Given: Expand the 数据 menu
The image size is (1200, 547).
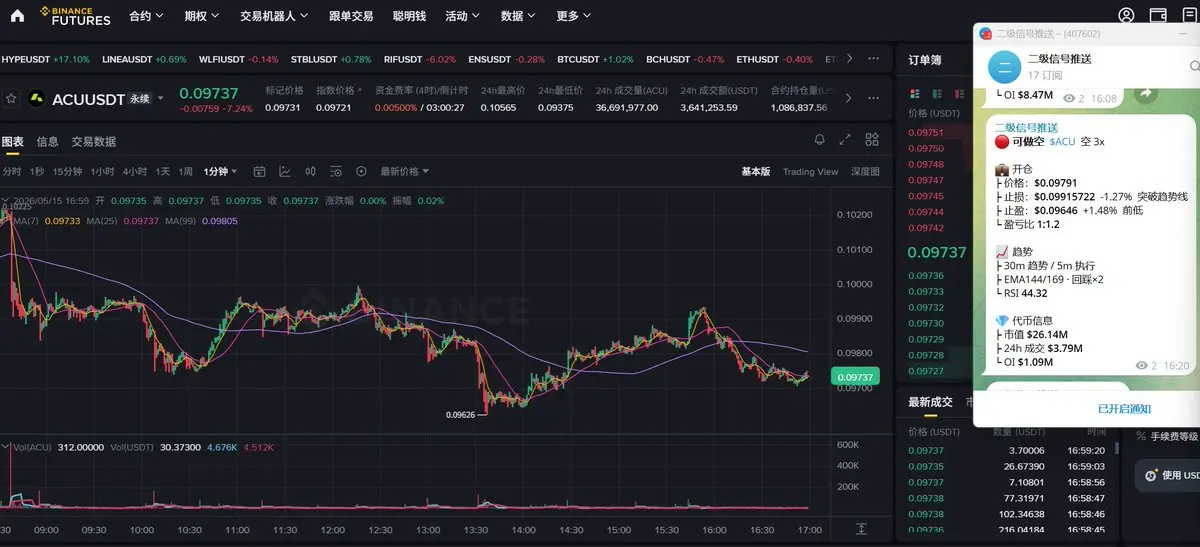Looking at the screenshot, I should click(x=518, y=16).
